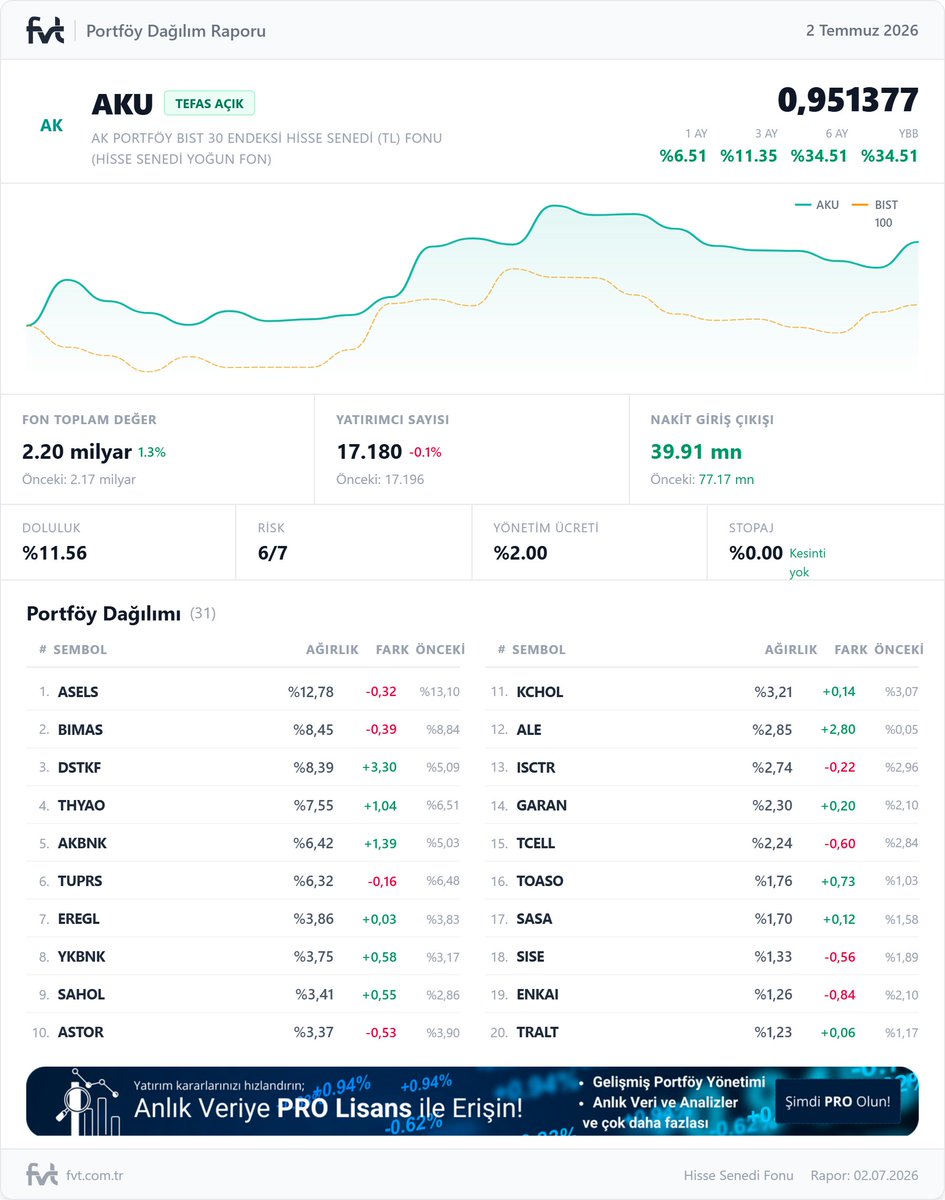Select the SISE row symbol
Image resolution: width=945 pixels, height=1200 pixels.
tap(531, 957)
